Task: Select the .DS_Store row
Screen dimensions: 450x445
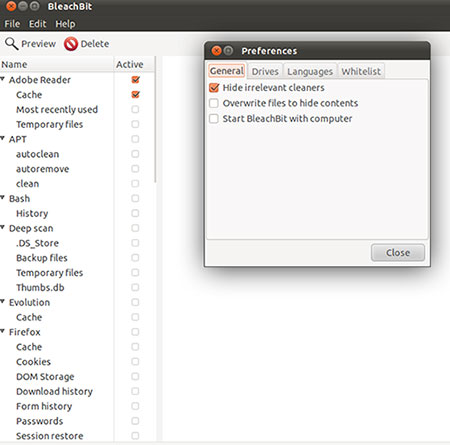Action: point(77,243)
